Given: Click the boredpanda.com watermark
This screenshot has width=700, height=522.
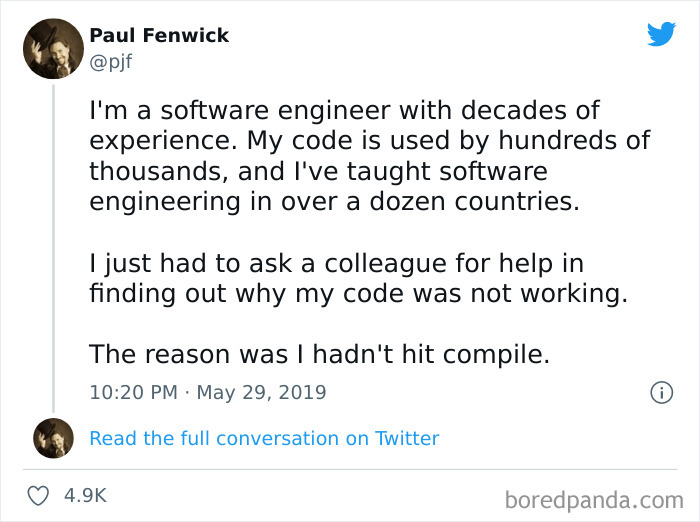Looking at the screenshot, I should (x=594, y=500).
